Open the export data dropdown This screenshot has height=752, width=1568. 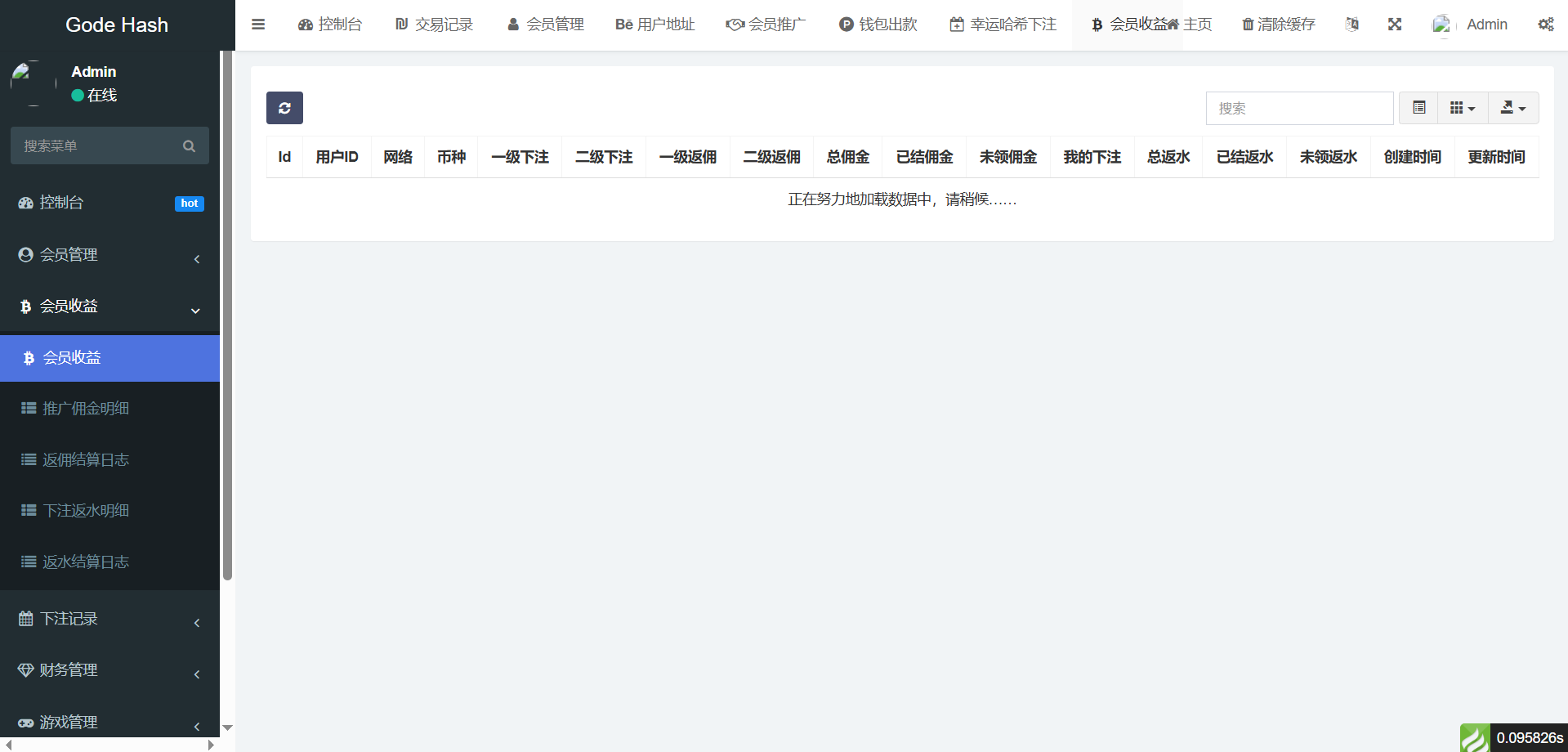(1513, 108)
